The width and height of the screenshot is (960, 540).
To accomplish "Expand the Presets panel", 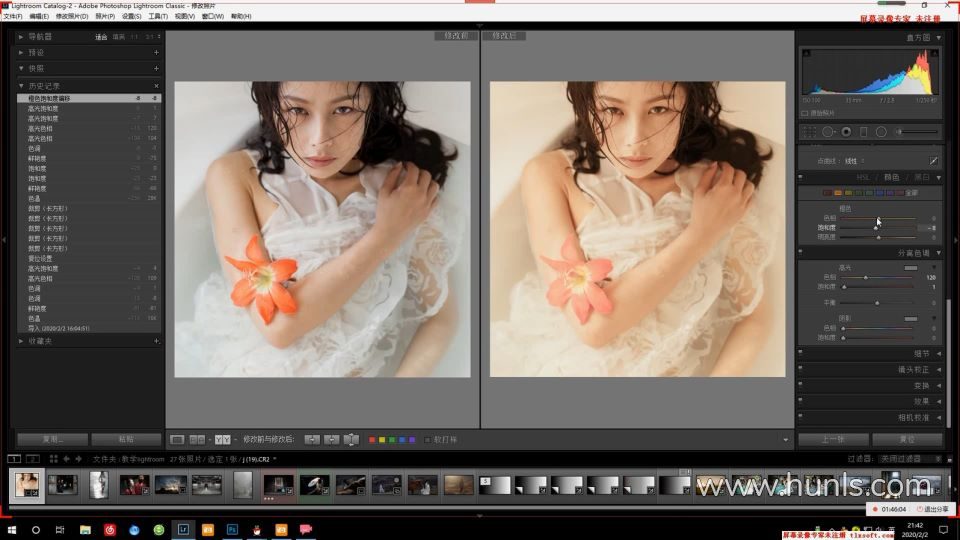I will click(x=21, y=53).
